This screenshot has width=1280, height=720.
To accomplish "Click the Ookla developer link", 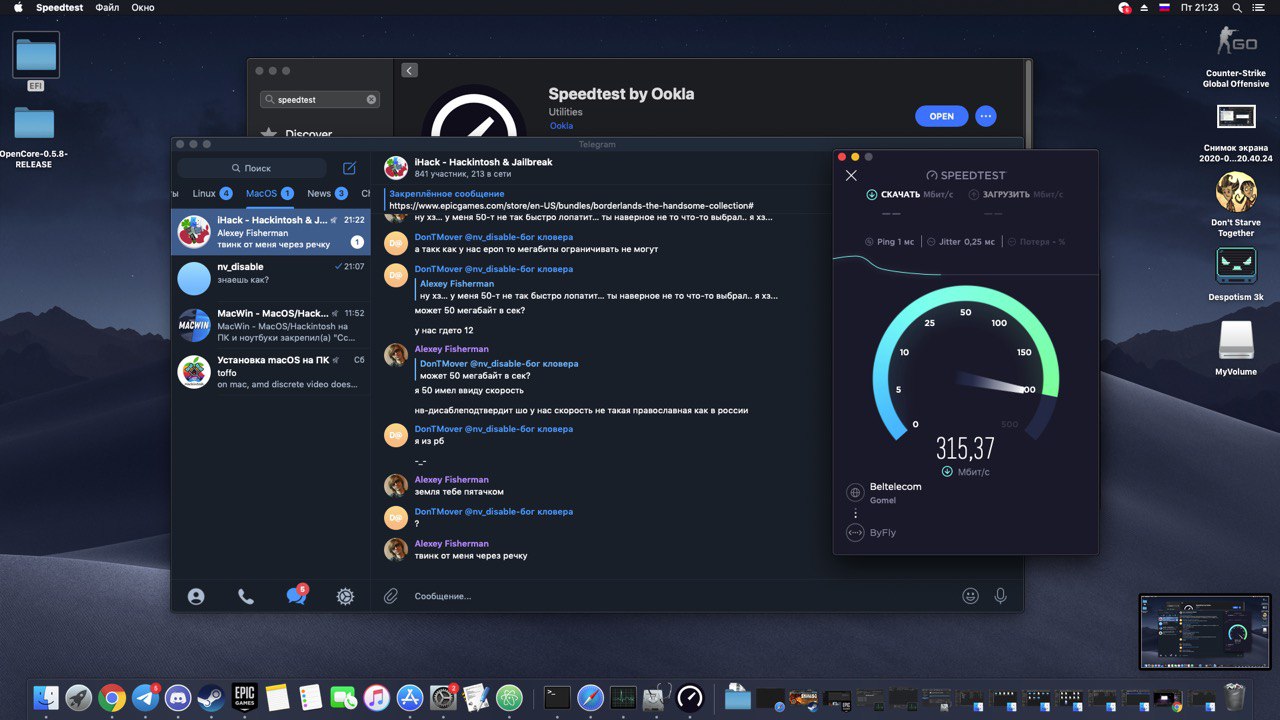I will (x=561, y=126).
